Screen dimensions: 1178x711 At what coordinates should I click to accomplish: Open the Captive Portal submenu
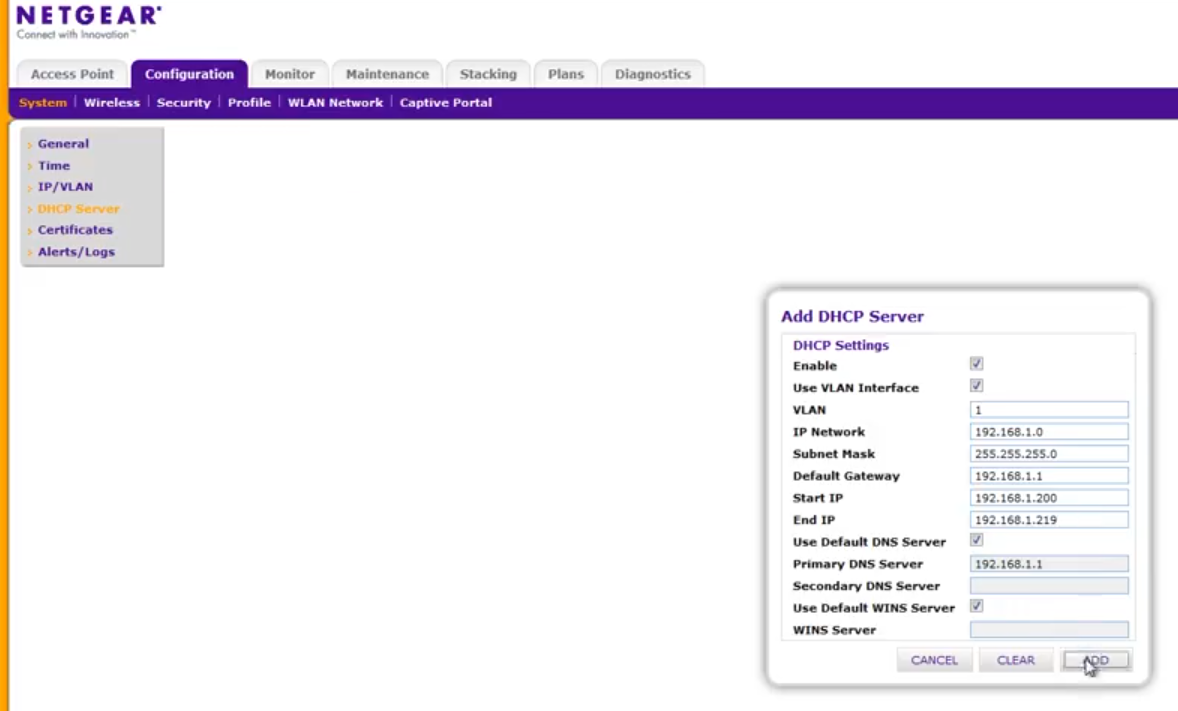point(446,102)
